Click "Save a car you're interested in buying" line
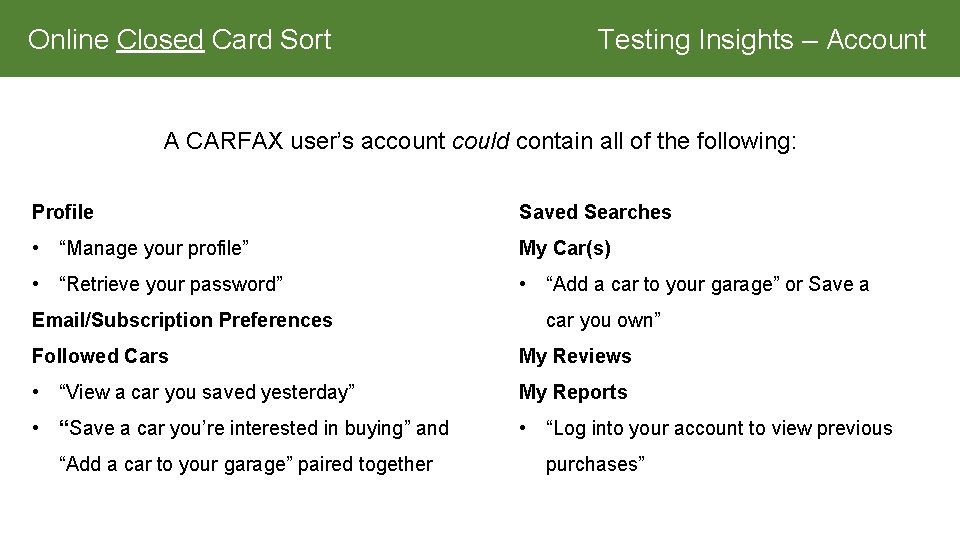 [254, 428]
